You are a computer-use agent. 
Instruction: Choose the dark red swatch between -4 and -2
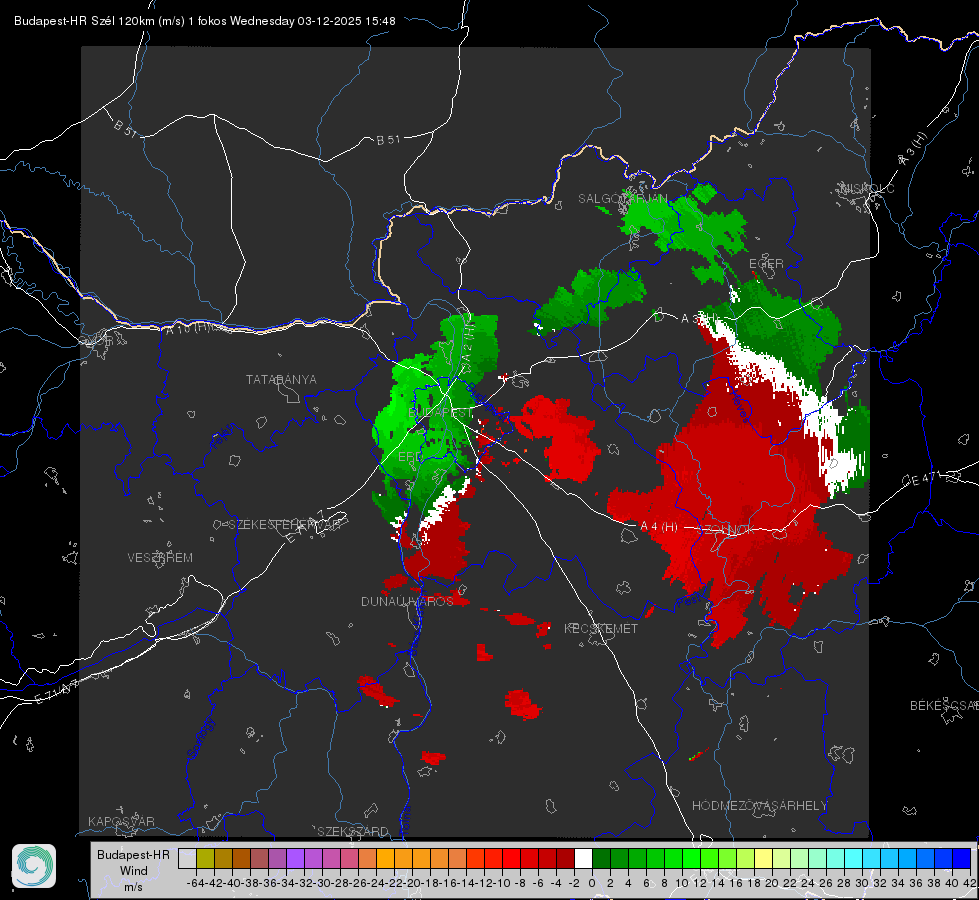click(565, 858)
